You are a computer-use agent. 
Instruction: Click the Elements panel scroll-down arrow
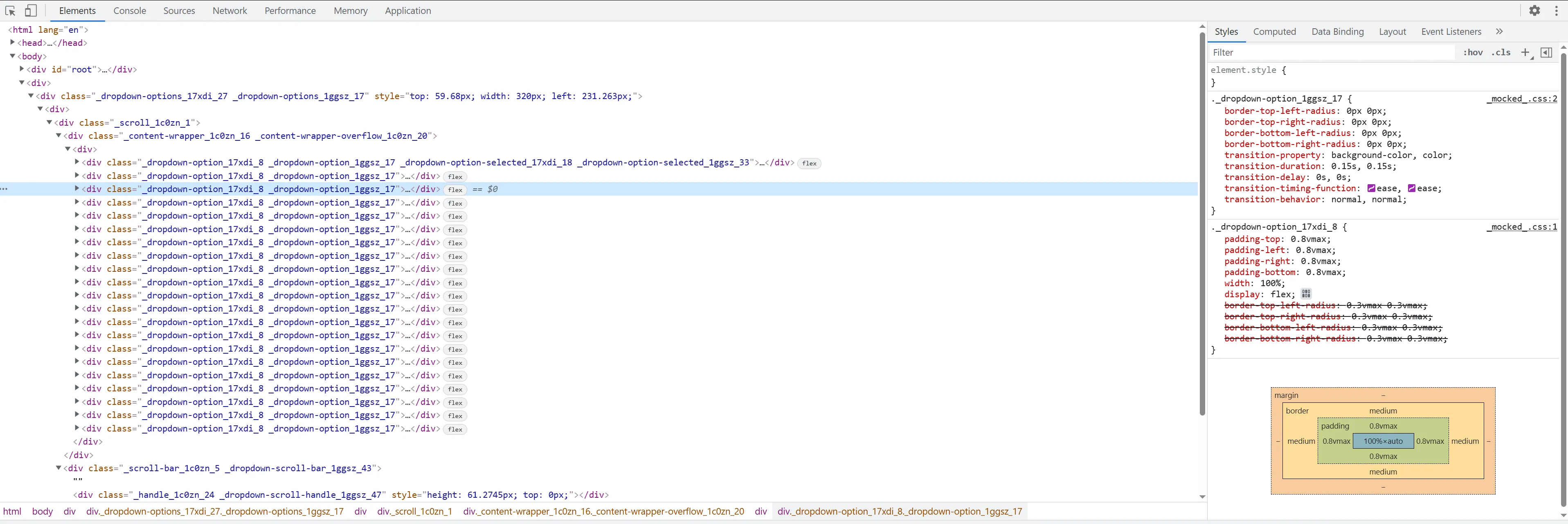click(1202, 497)
